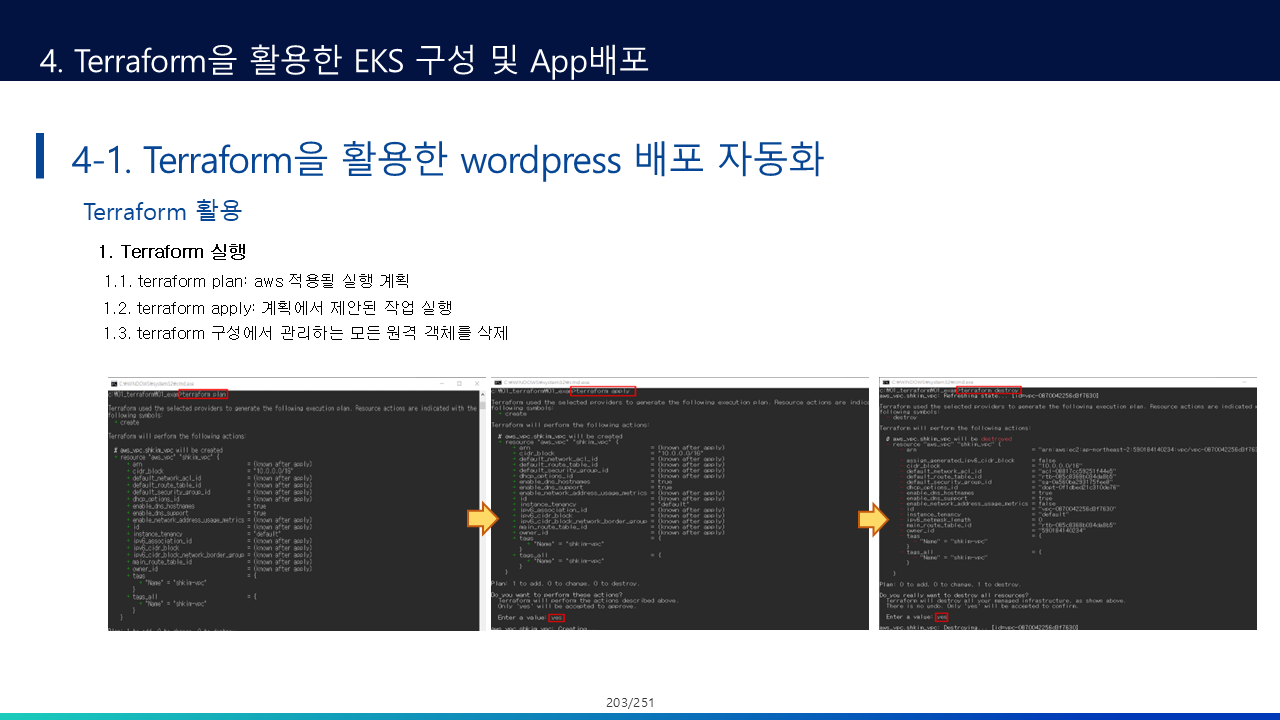Minimize the terraform plan terminal window

443,383
